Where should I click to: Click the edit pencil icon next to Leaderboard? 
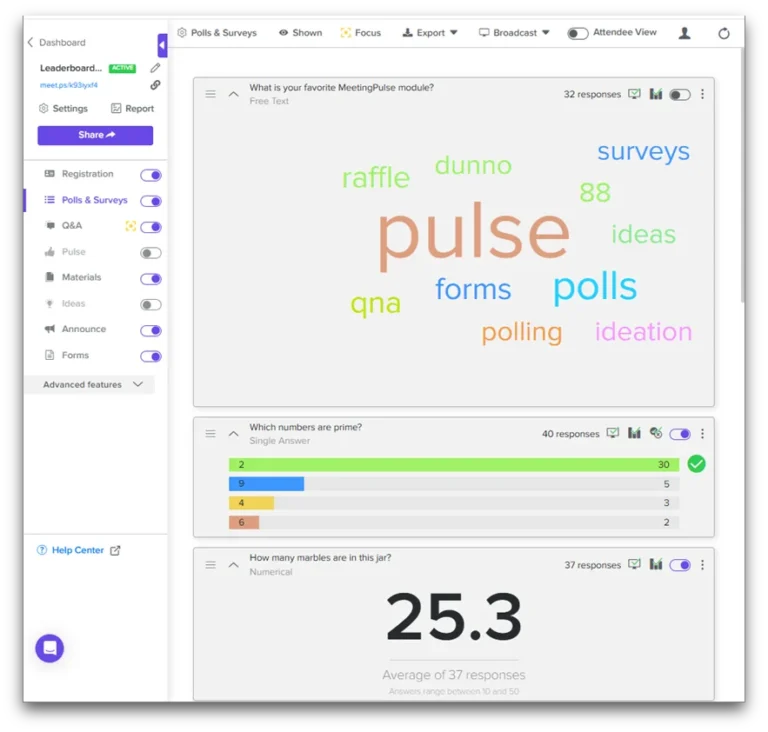tap(155, 68)
